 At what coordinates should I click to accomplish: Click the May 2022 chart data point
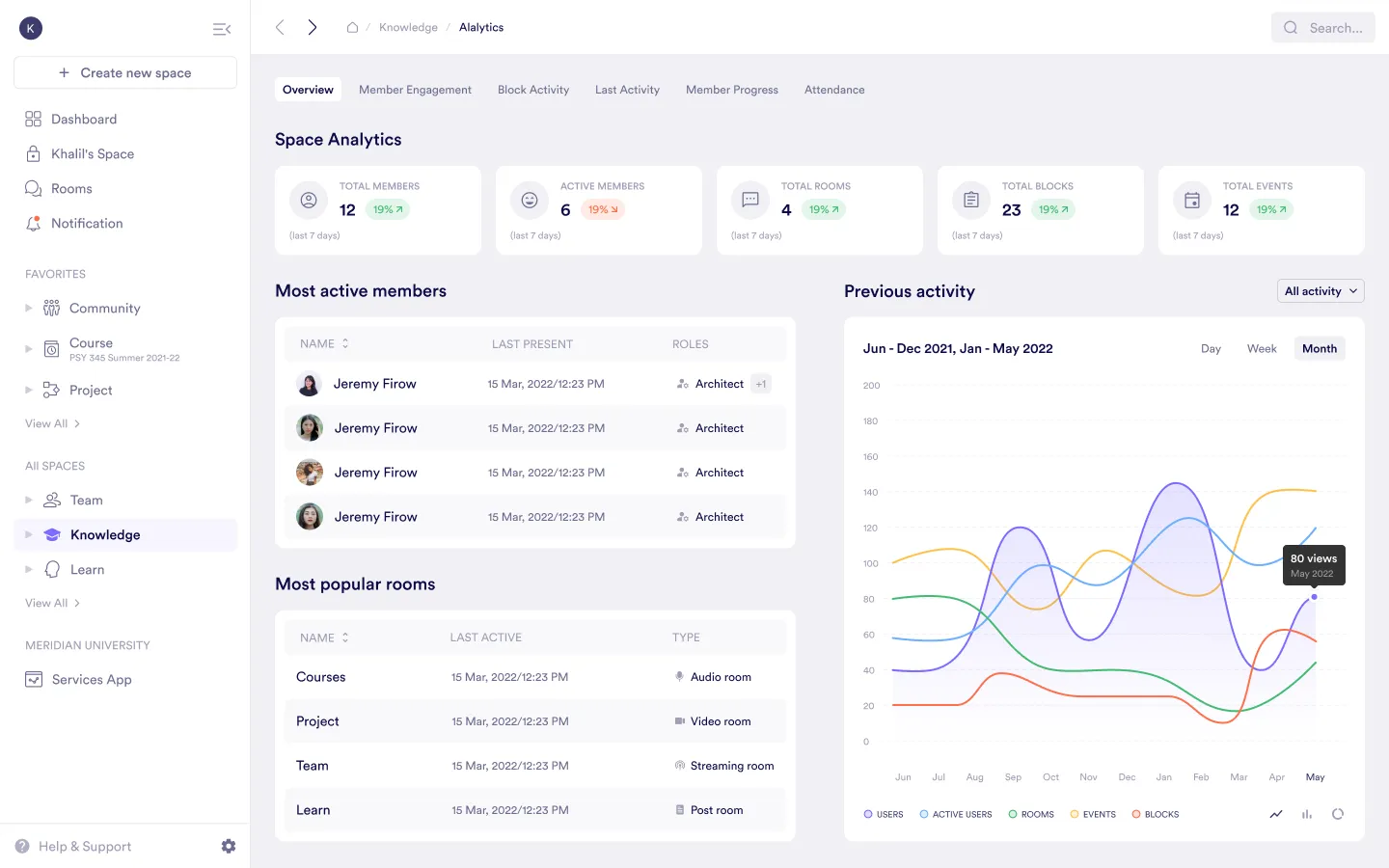point(1314,597)
